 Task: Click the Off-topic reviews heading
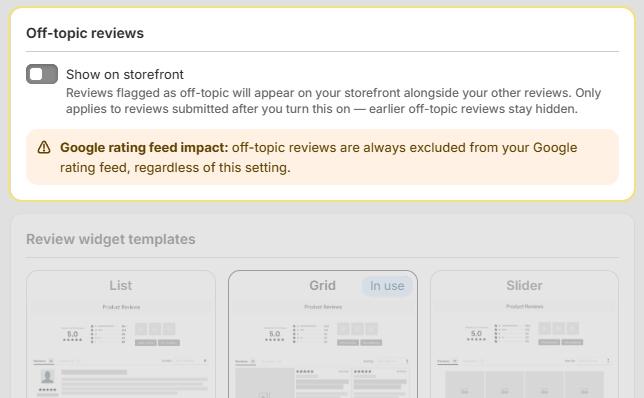pos(85,33)
